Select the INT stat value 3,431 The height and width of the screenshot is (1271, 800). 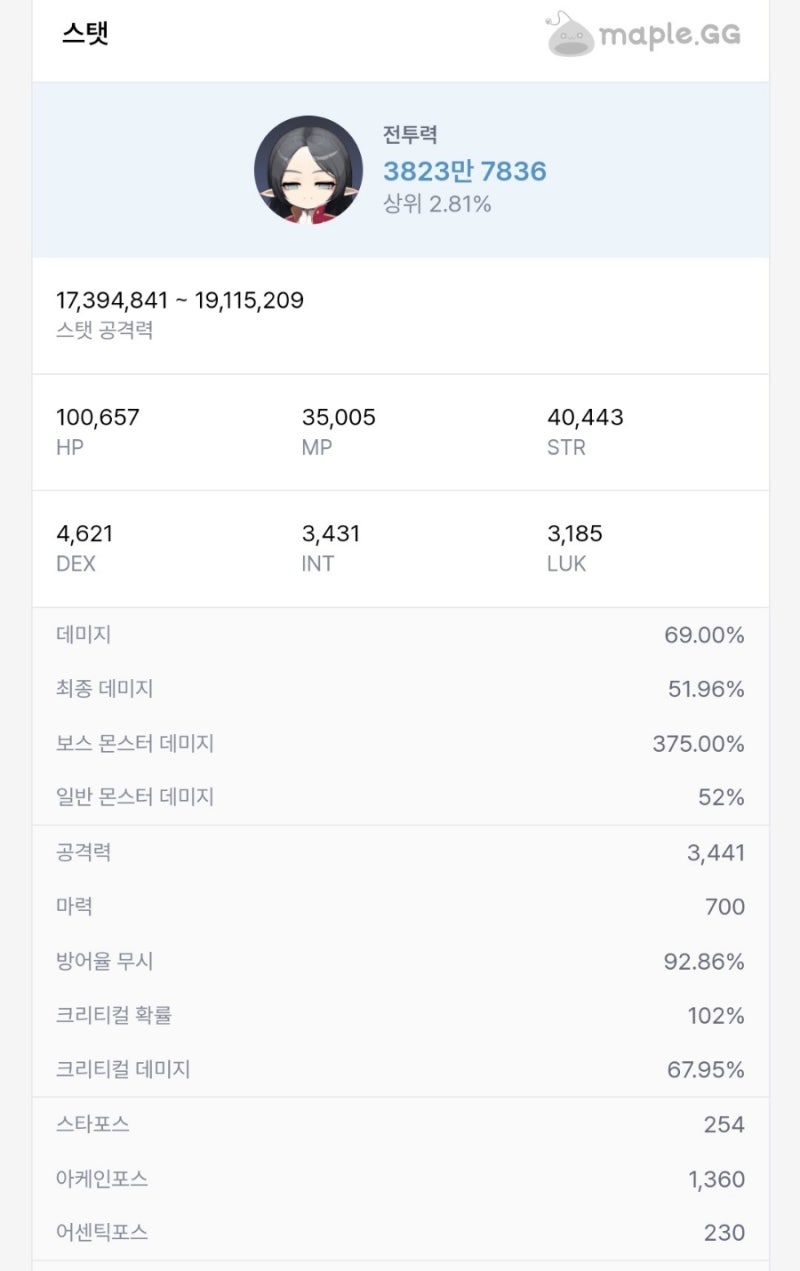331,534
